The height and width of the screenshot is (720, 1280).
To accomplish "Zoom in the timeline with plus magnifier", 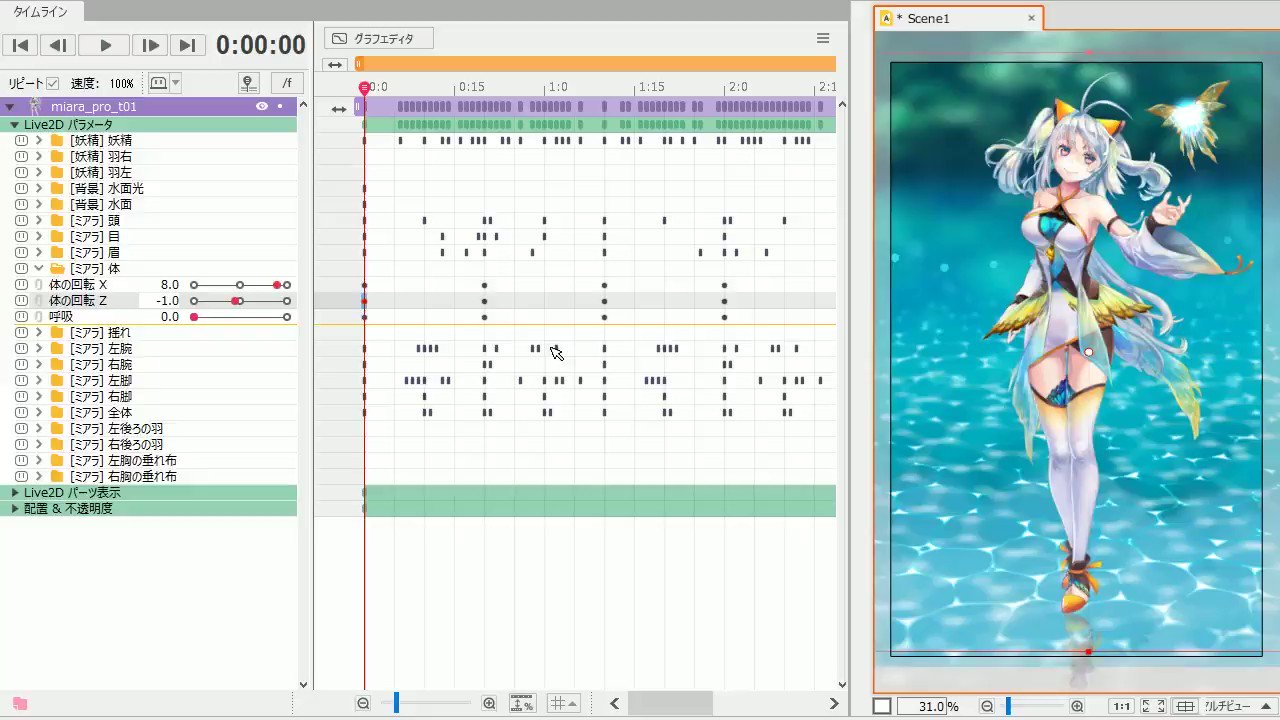I will tap(489, 704).
